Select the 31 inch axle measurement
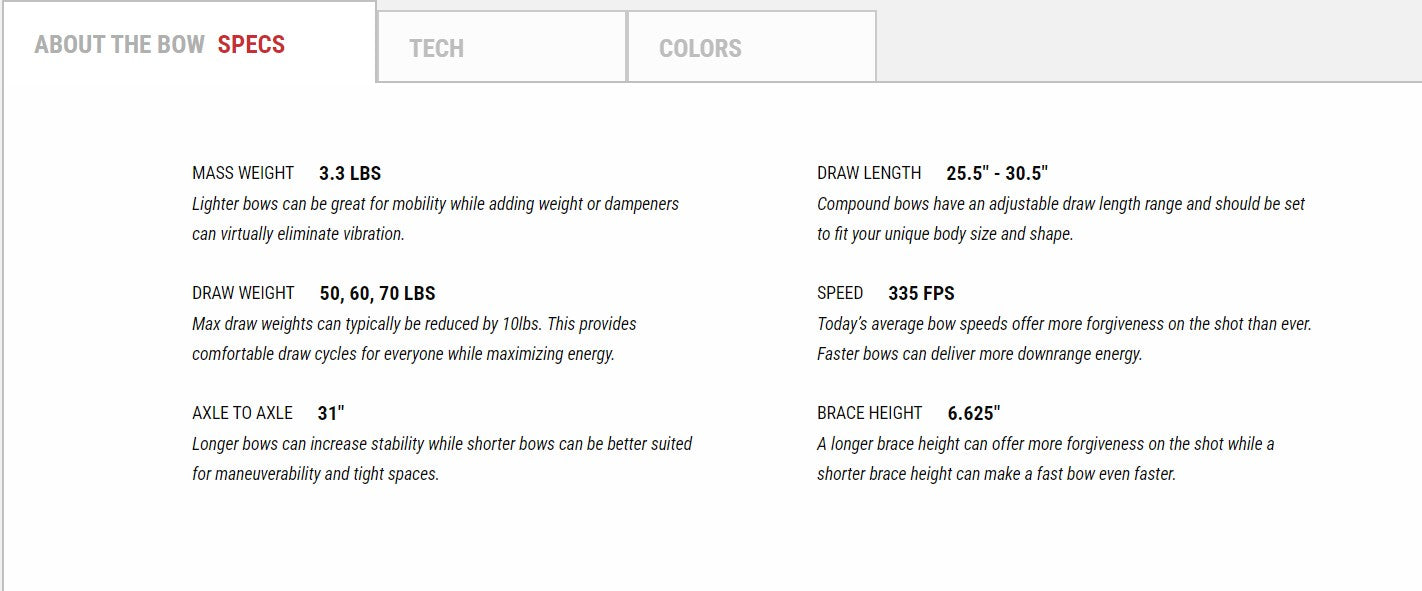 331,412
